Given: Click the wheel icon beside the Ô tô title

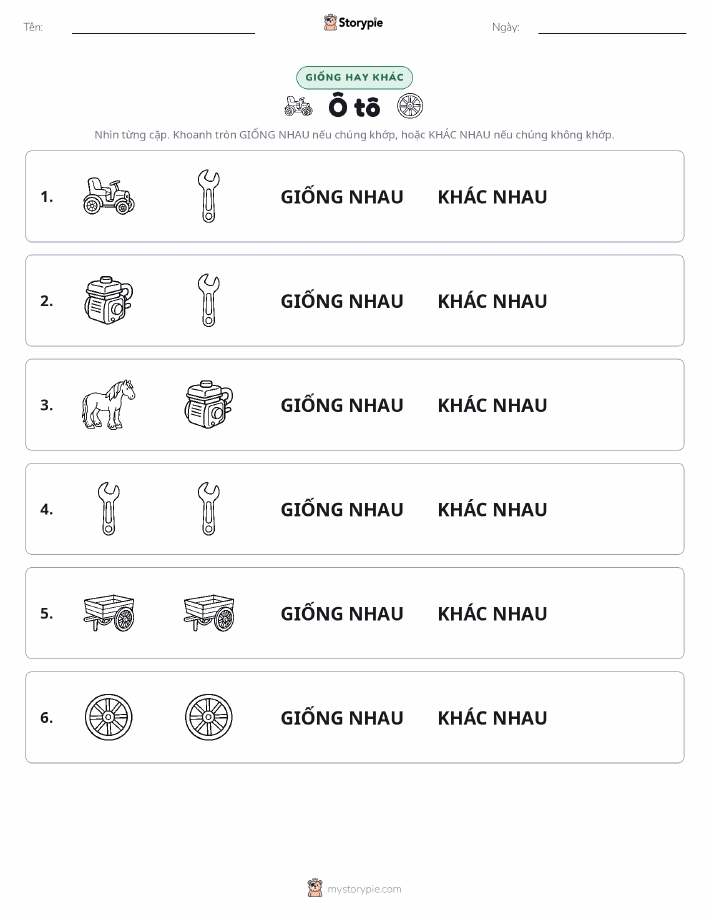Looking at the screenshot, I should 409,106.
